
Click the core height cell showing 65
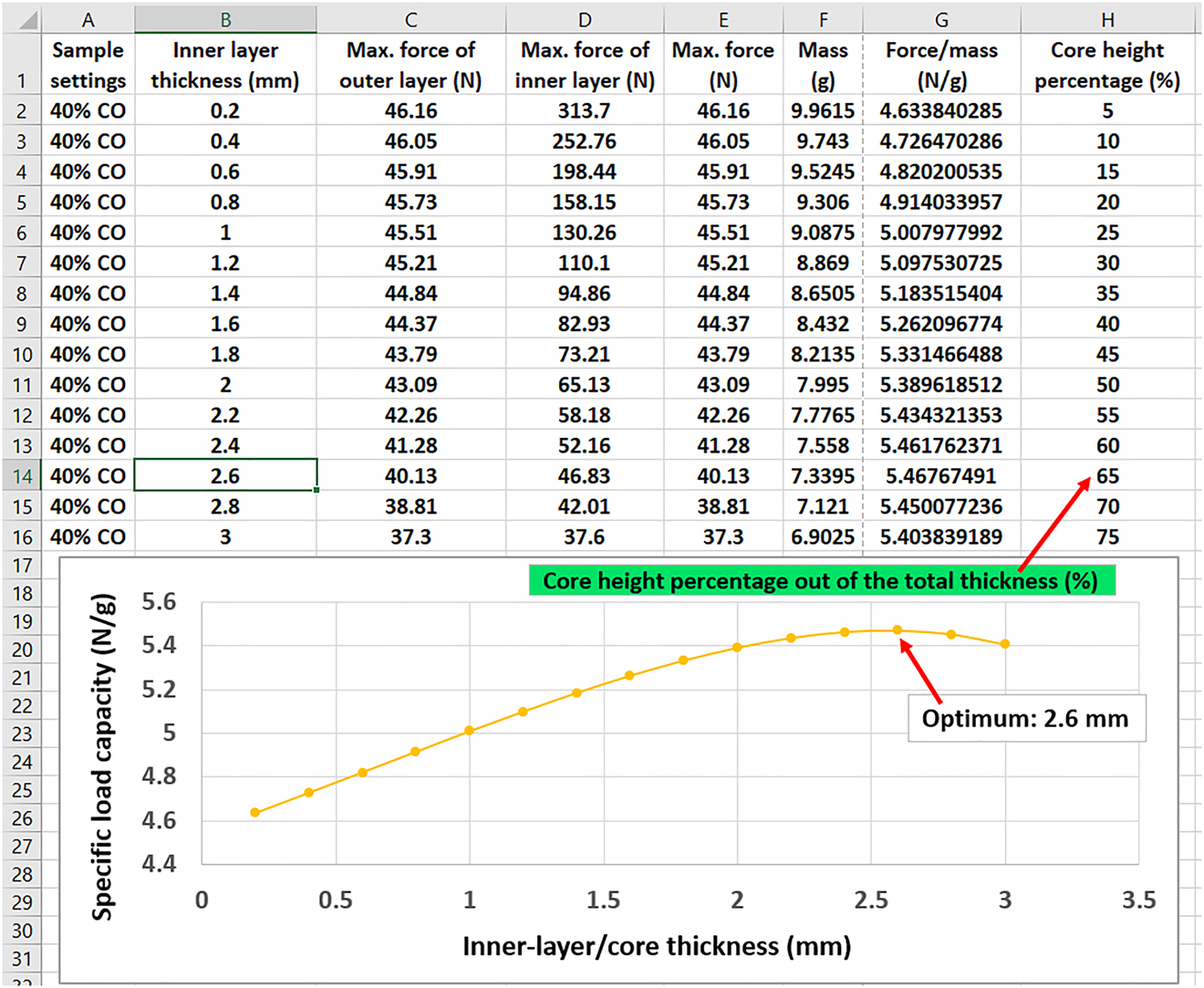[x=1107, y=476]
